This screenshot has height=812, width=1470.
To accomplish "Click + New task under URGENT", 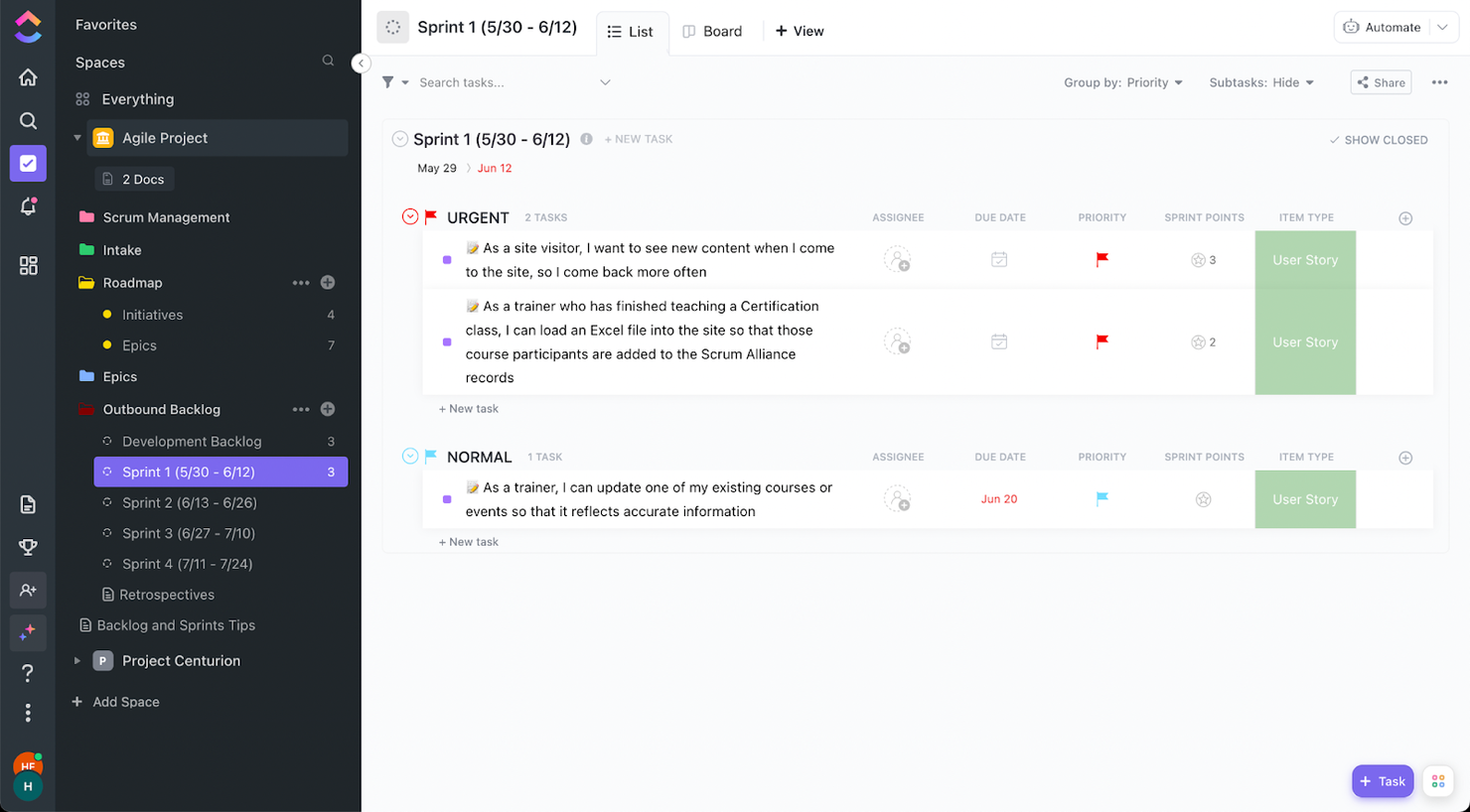I will coord(469,409).
